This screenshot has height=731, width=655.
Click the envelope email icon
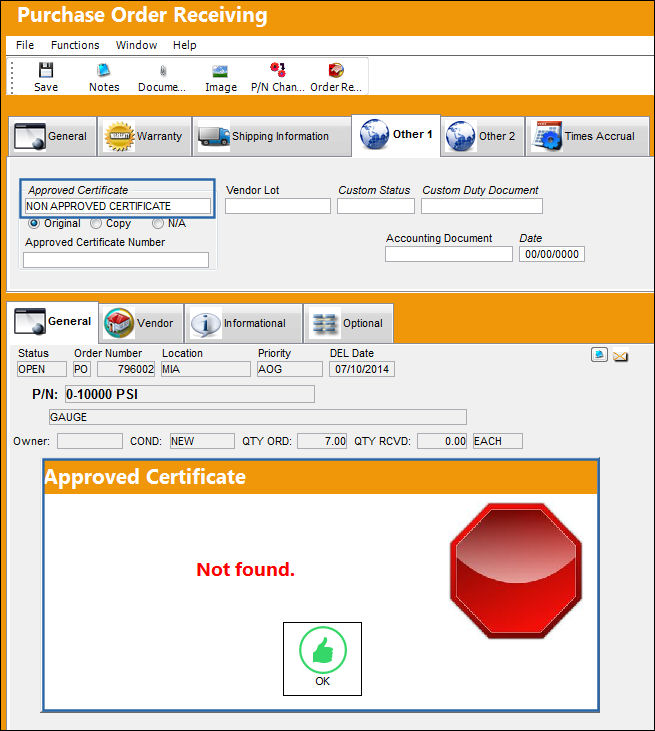pos(620,356)
